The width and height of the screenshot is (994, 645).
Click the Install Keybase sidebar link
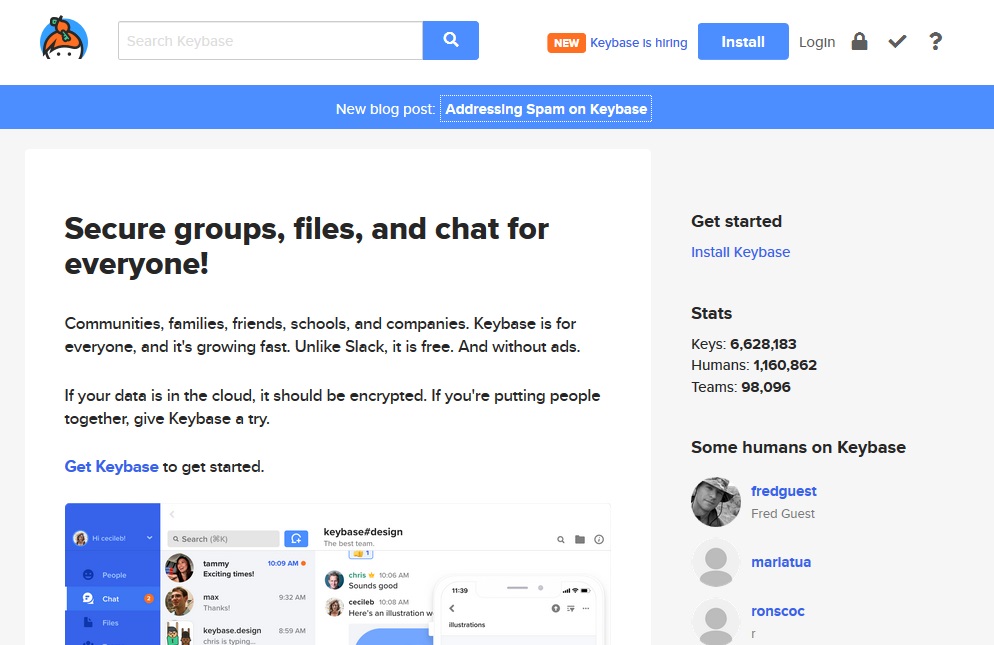coord(740,252)
